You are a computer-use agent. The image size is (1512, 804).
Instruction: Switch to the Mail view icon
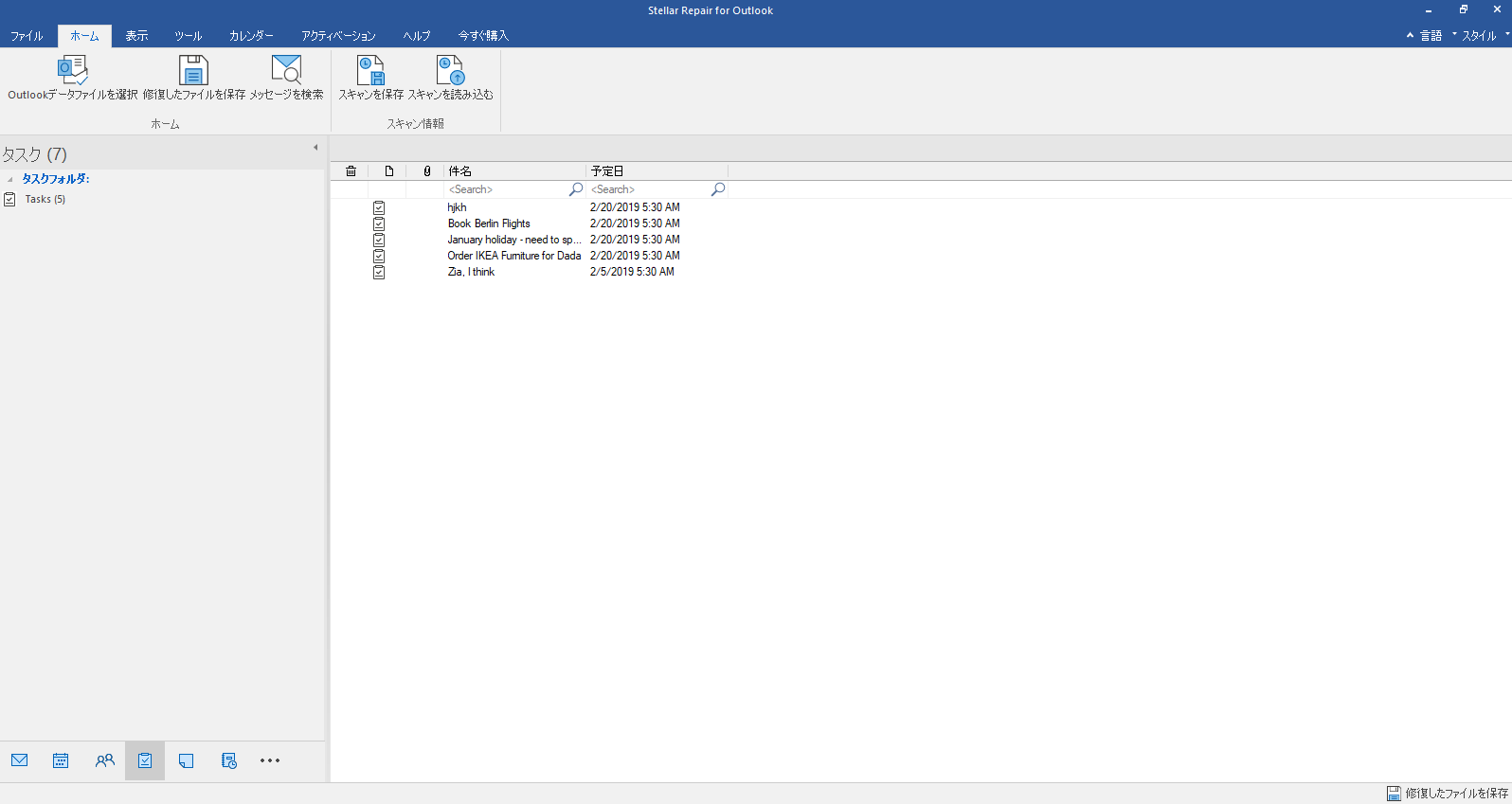click(20, 760)
